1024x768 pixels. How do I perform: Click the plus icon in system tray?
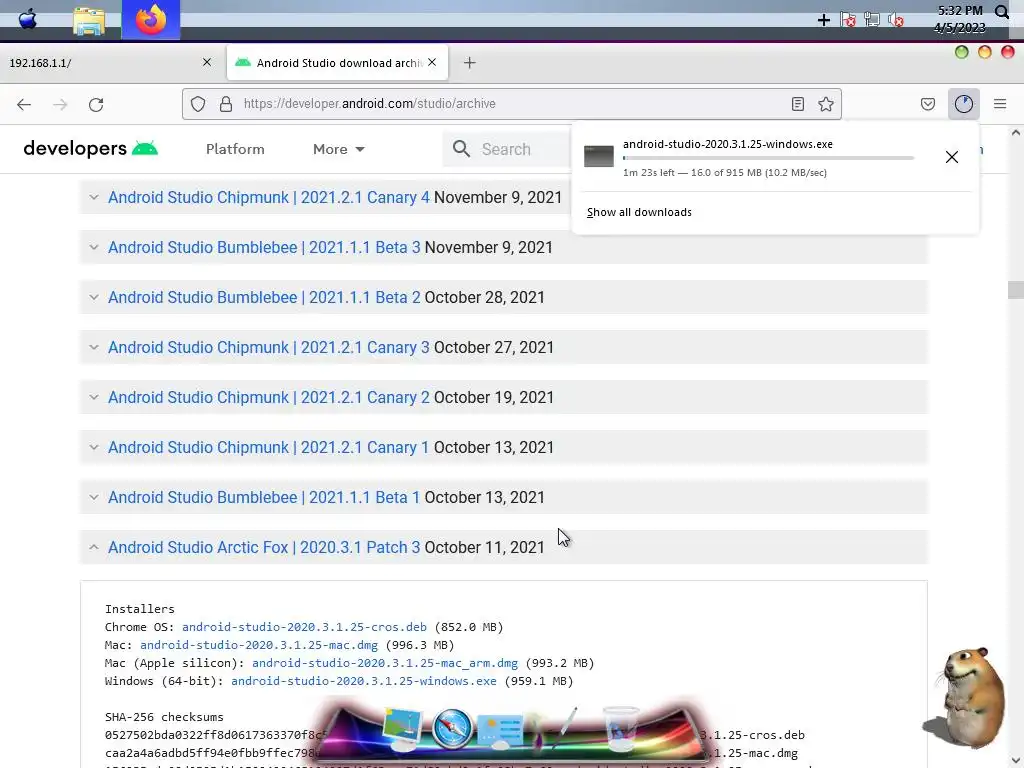tap(824, 20)
